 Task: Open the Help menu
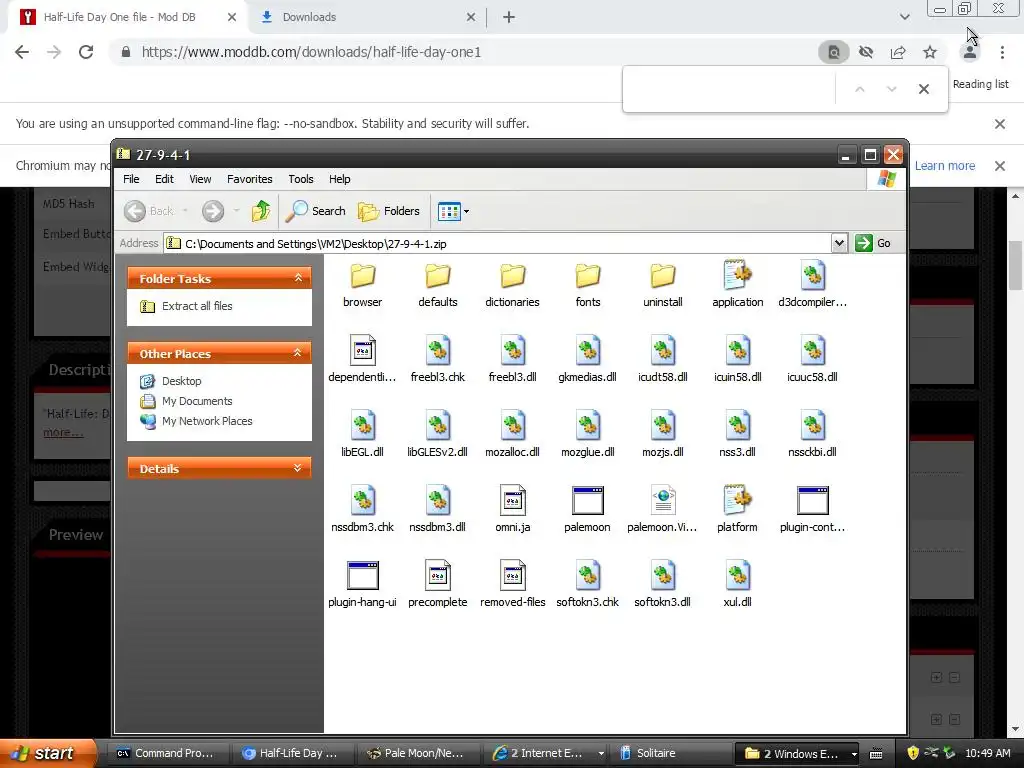pyautogui.click(x=339, y=179)
